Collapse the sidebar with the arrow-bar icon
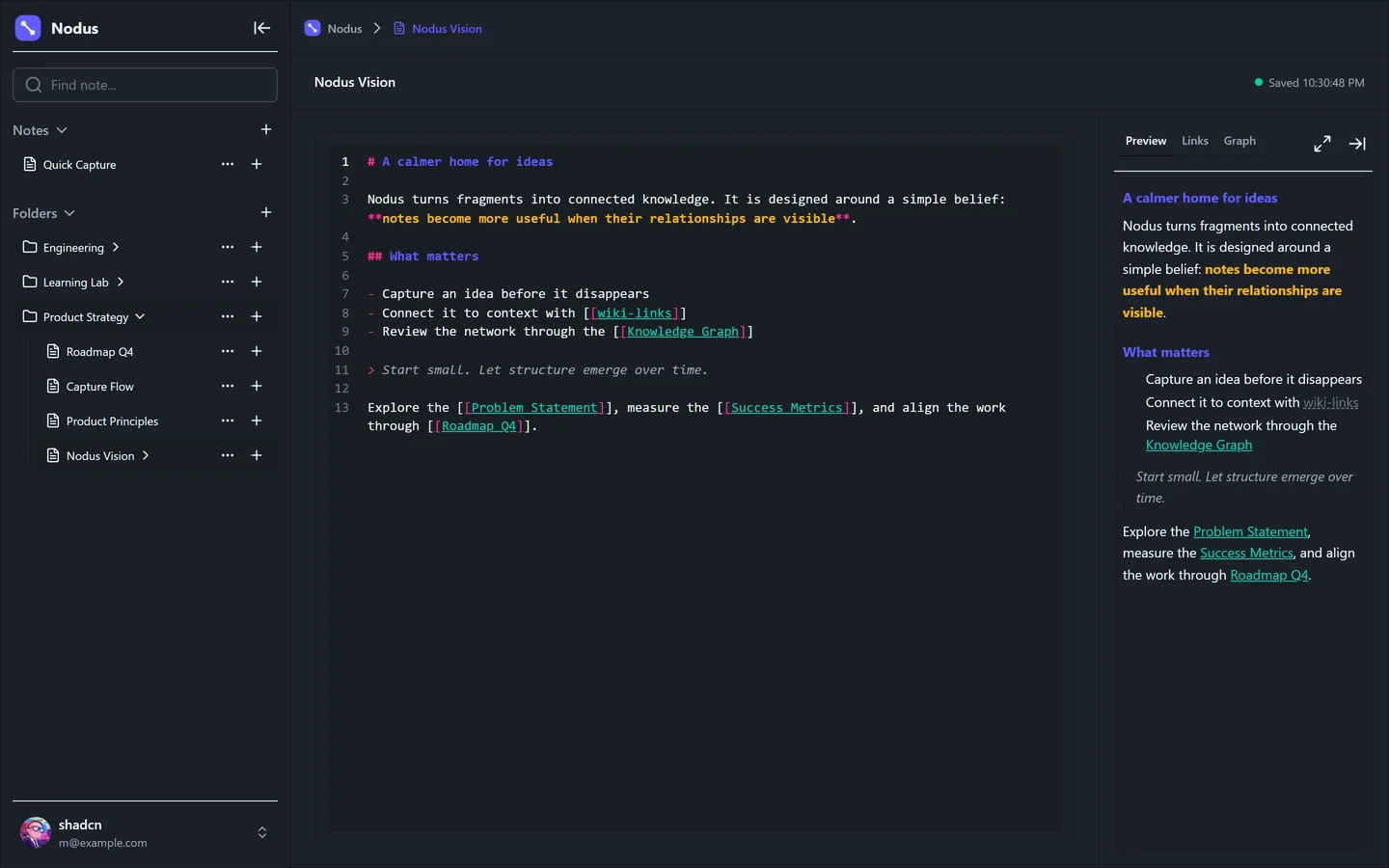1389x868 pixels. coord(261,28)
